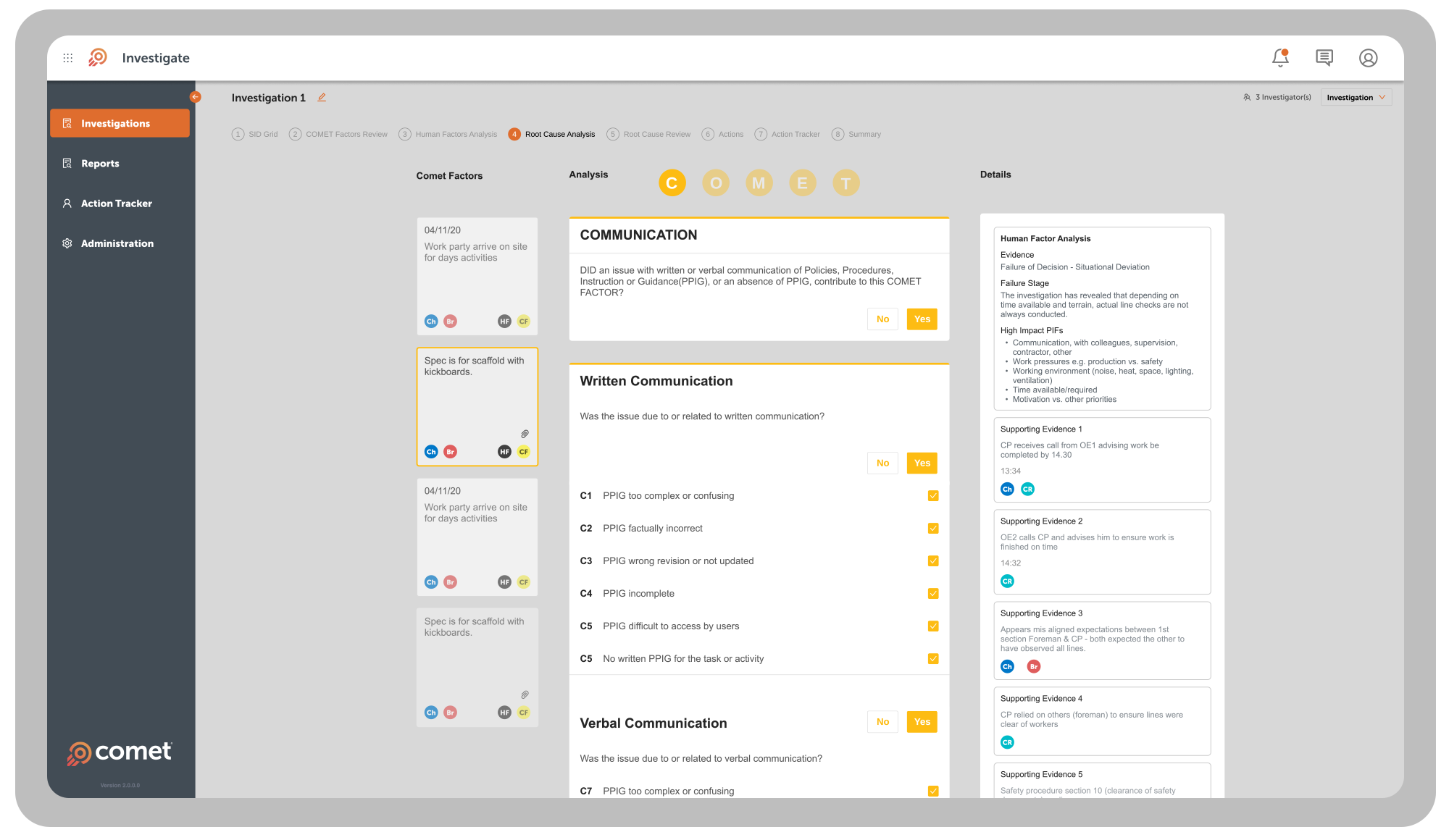Open the chat messages icon
The height and width of the screenshot is (840, 1449).
1324,58
